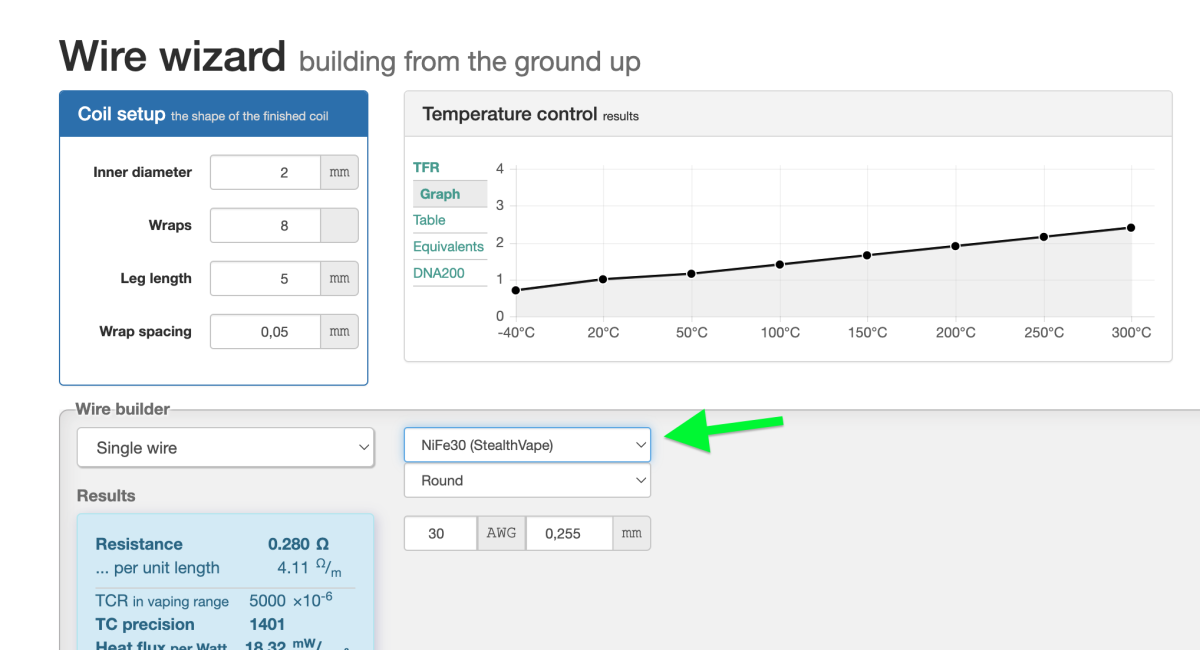Click the AWG unit label
The image size is (1200, 650).
point(501,533)
